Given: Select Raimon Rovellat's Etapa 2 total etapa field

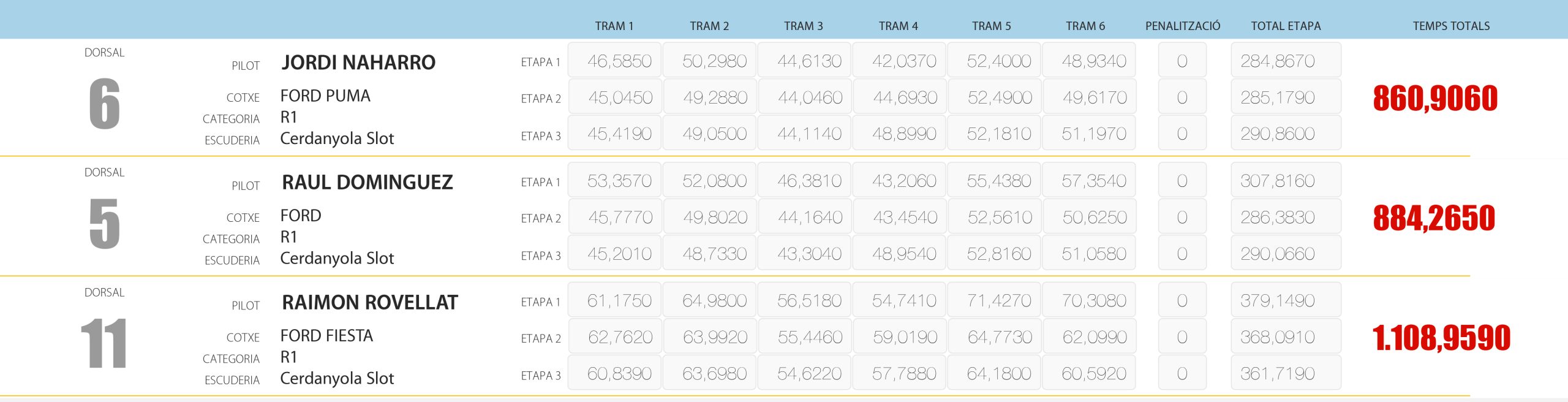Looking at the screenshot, I should (1286, 337).
